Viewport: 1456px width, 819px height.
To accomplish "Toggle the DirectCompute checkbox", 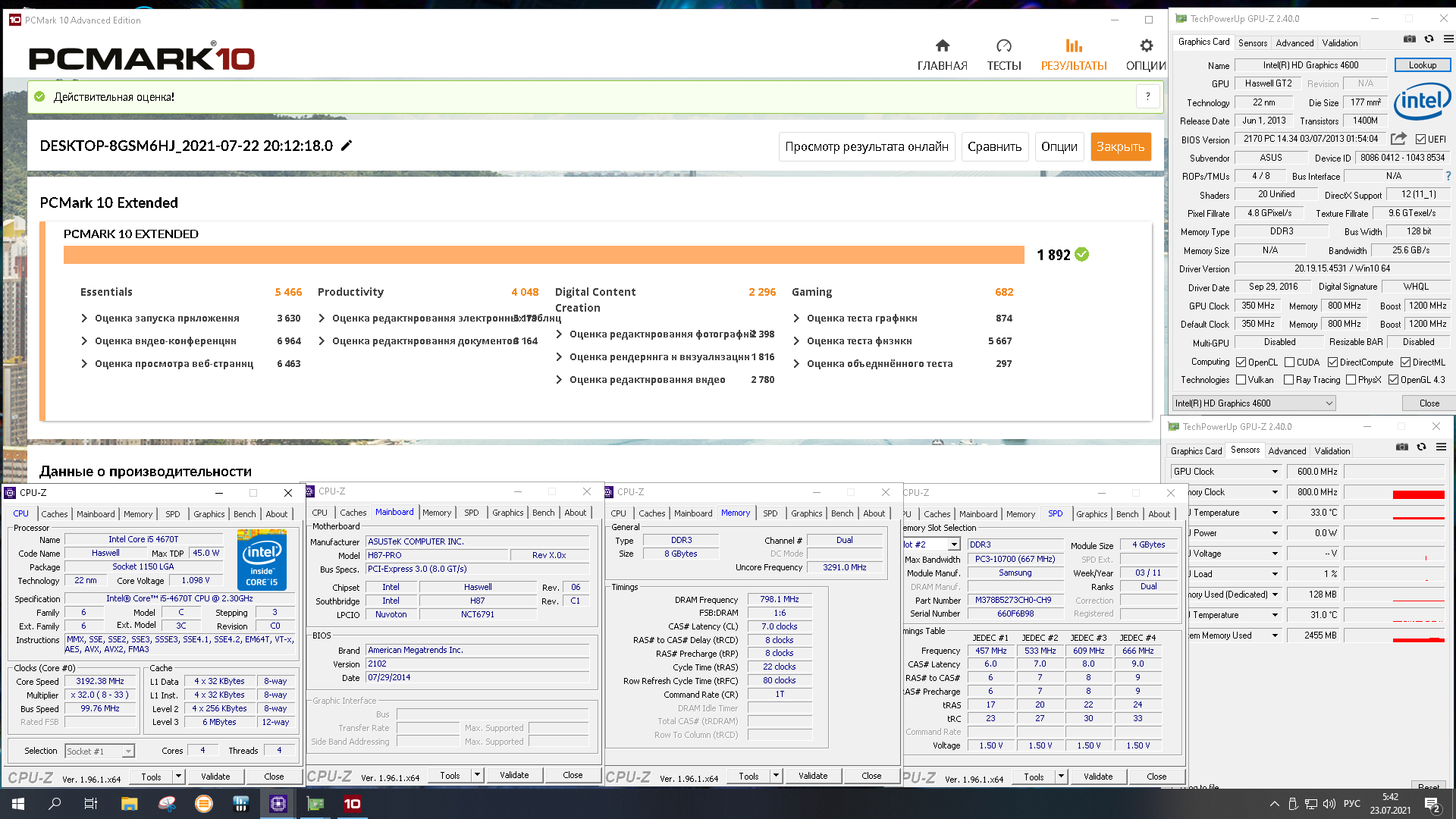I will coord(1332,362).
